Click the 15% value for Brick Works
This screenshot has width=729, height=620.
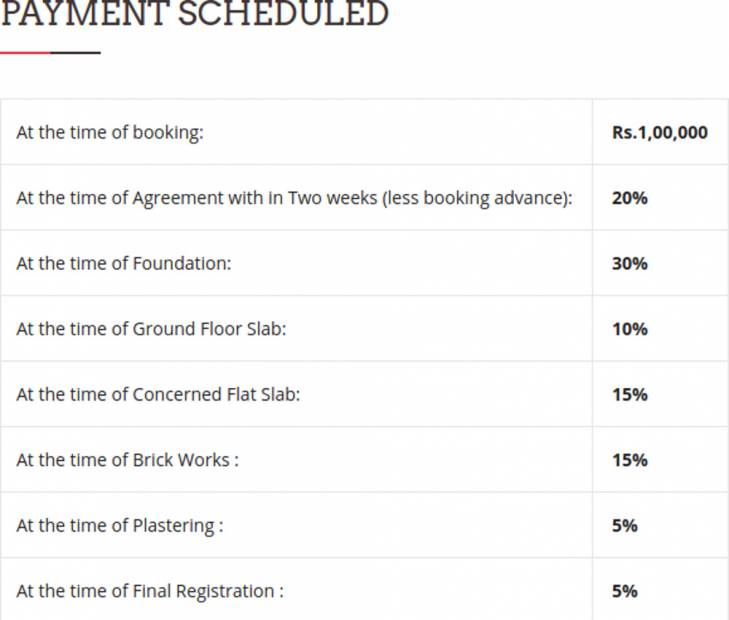coord(630,461)
